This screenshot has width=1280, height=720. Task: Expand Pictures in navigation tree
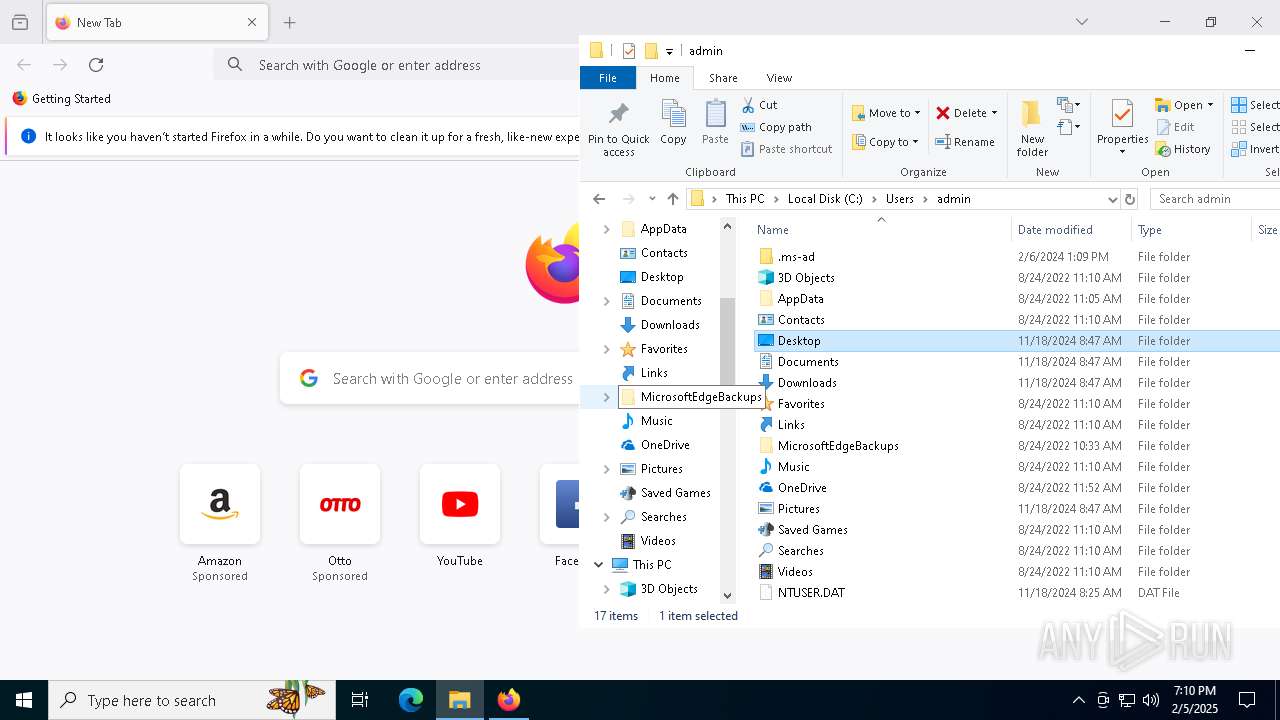(606, 469)
